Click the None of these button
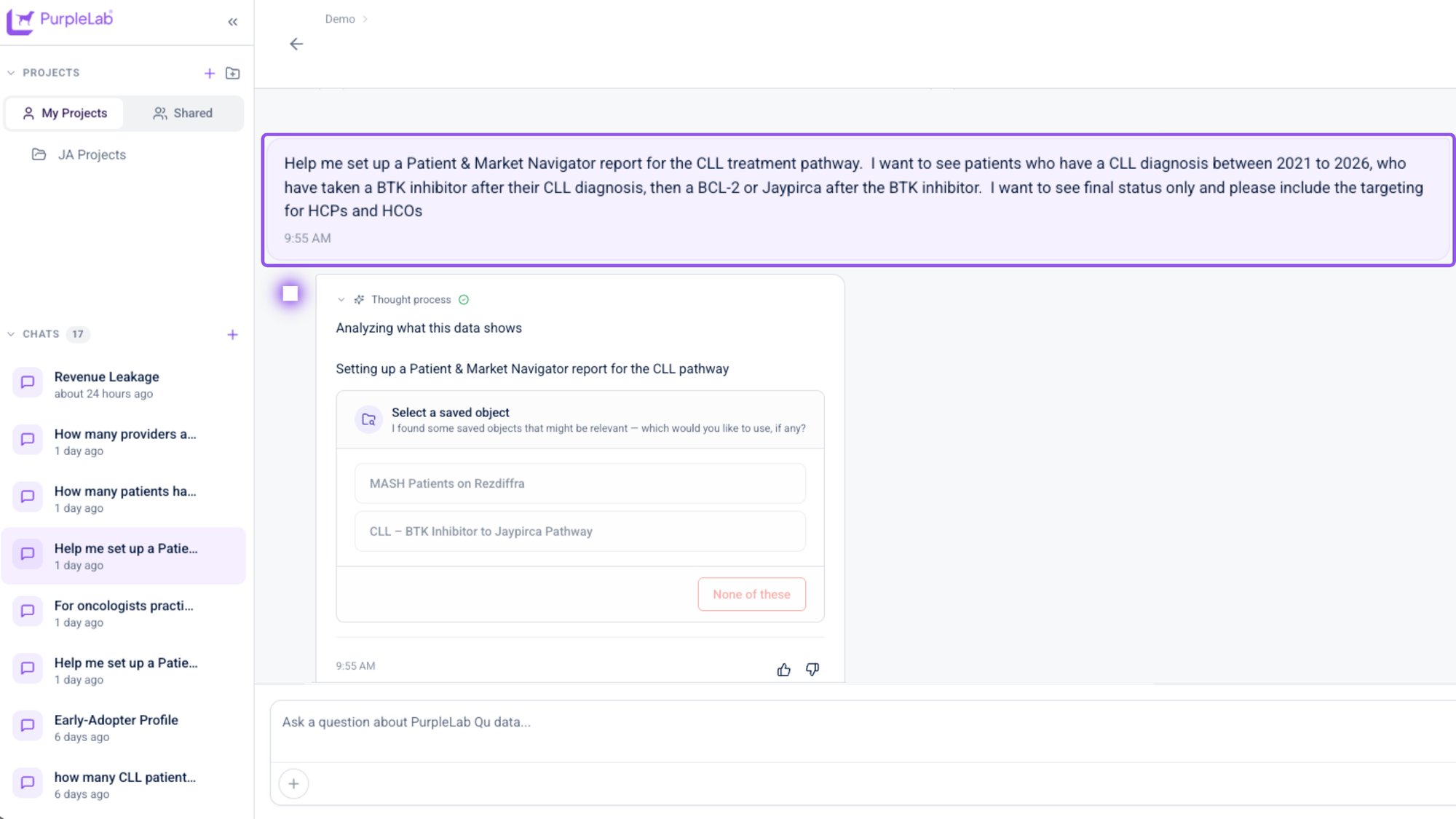Viewport: 1456px width, 819px height. (x=751, y=594)
